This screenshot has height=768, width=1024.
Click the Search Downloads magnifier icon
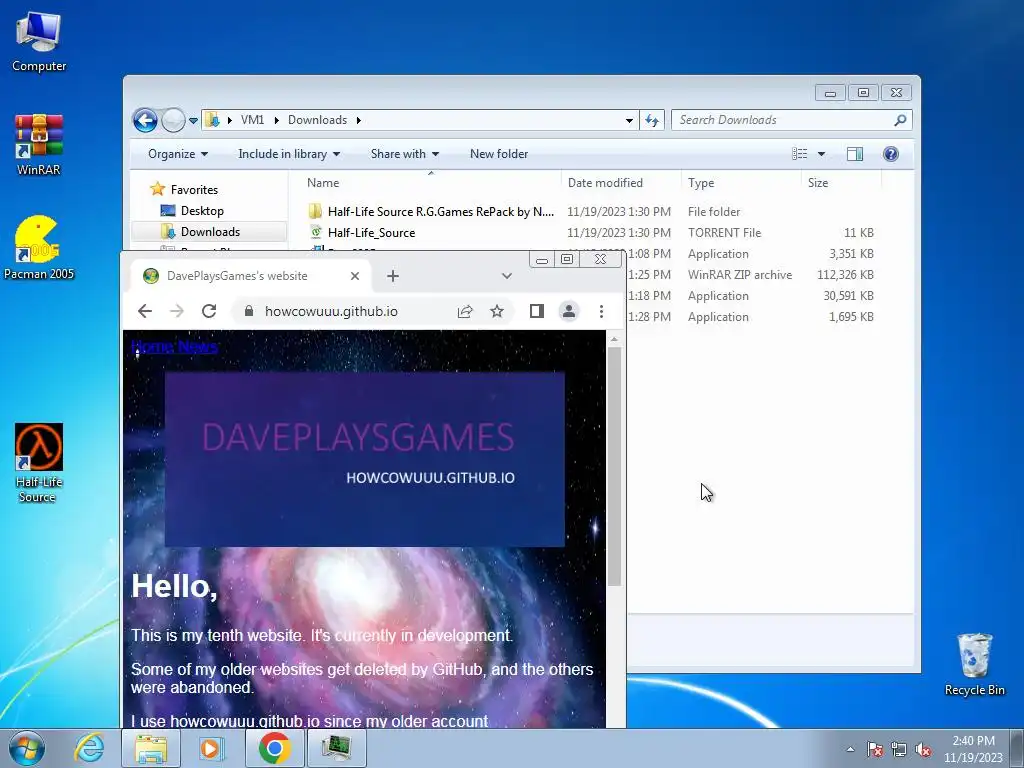click(x=900, y=120)
